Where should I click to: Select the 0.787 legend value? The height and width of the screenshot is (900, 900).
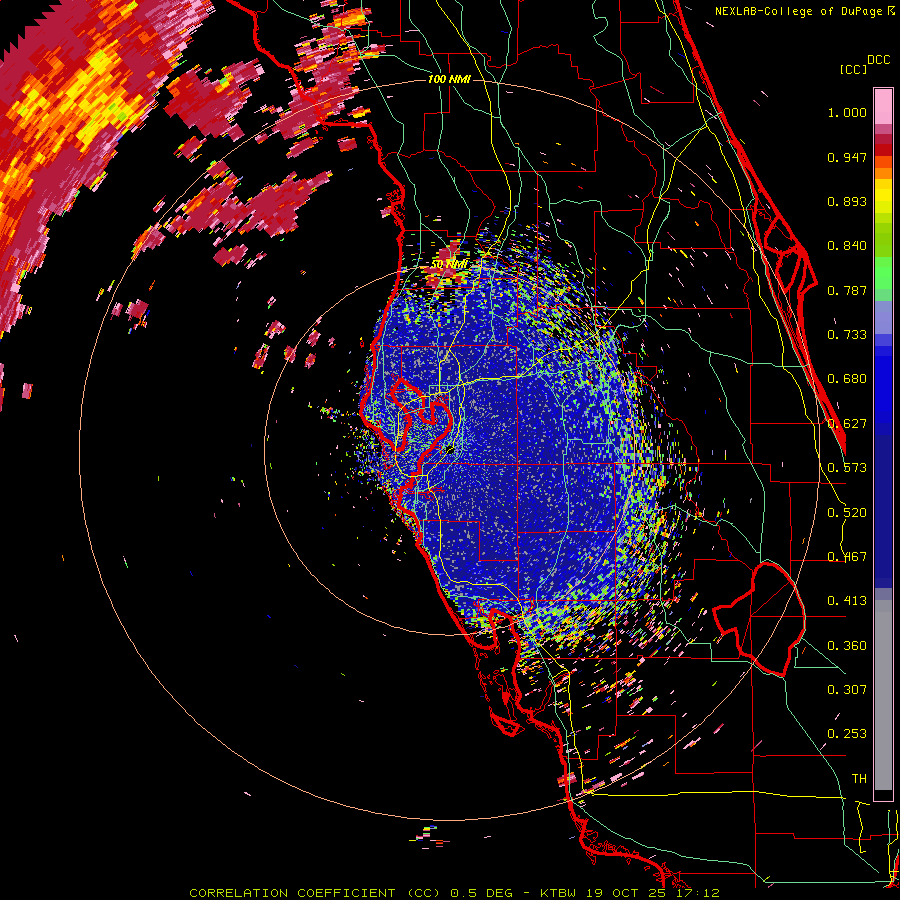tap(847, 290)
